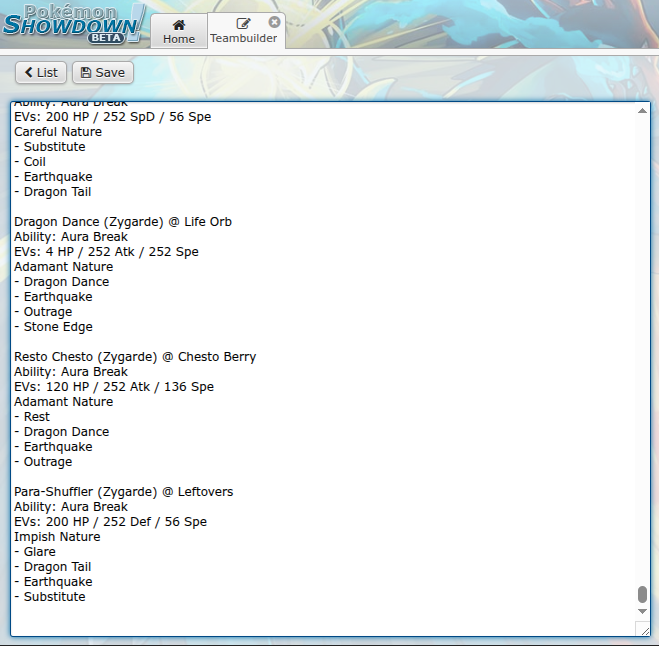Click the vertical scrollbar thumb
The height and width of the screenshot is (646, 659).
(642, 594)
